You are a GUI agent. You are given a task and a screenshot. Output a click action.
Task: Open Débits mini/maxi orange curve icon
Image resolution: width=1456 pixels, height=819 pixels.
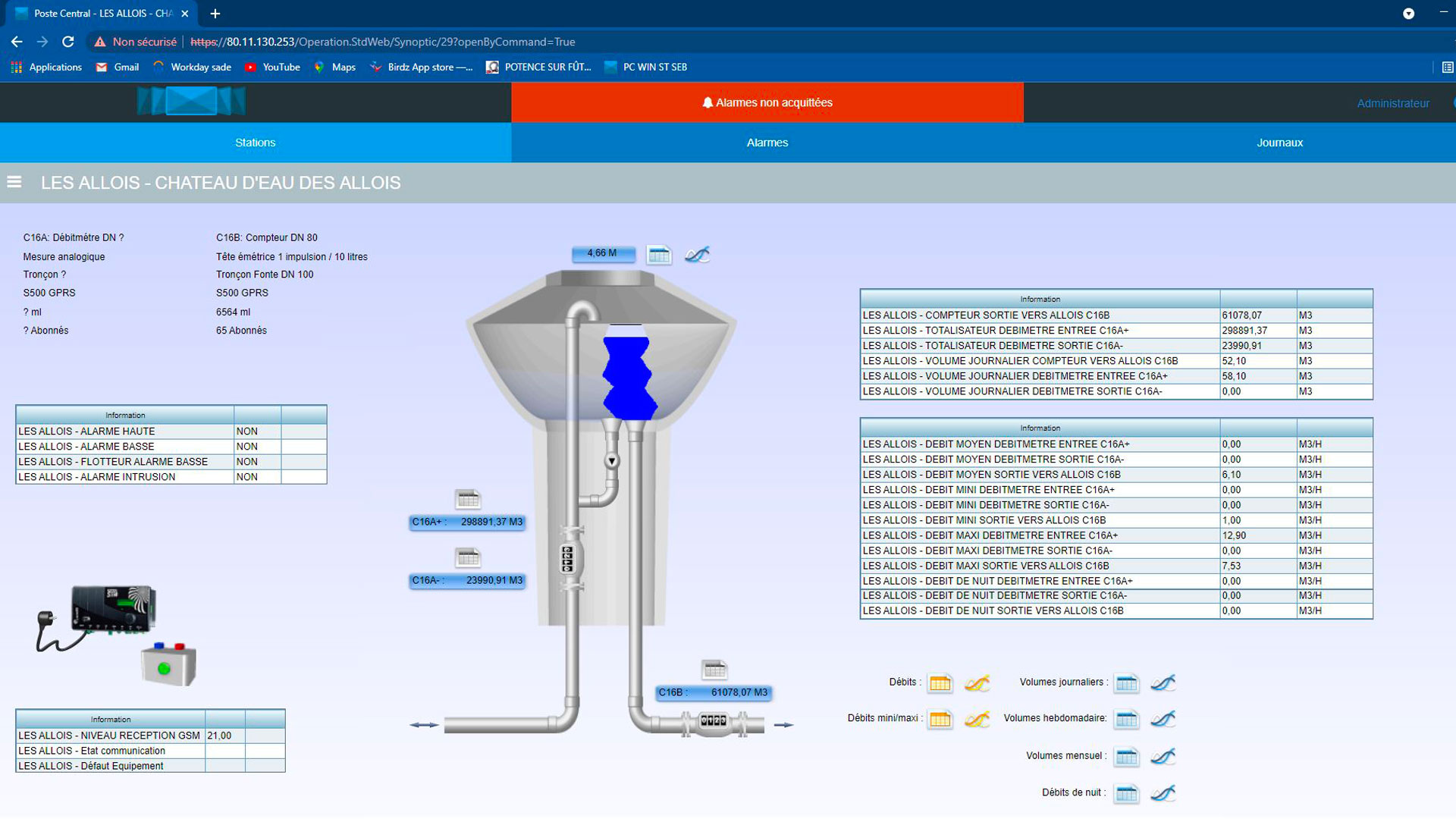point(977,719)
